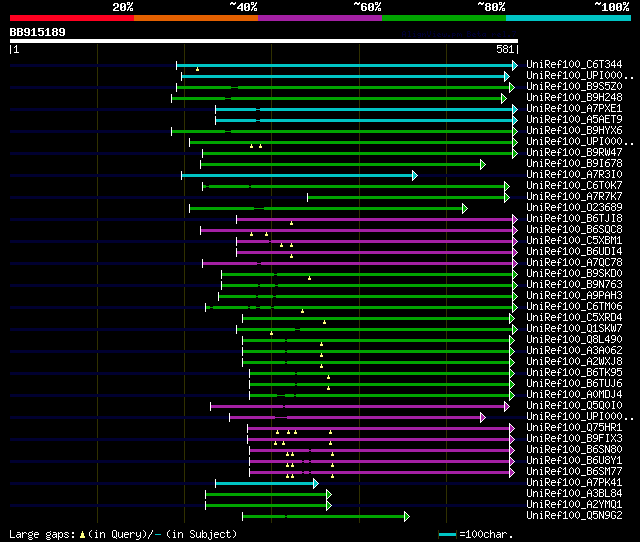This screenshot has height=542, width=640.
Task: Select hit label UniRef100_A3BL84
Action: coord(574,494)
